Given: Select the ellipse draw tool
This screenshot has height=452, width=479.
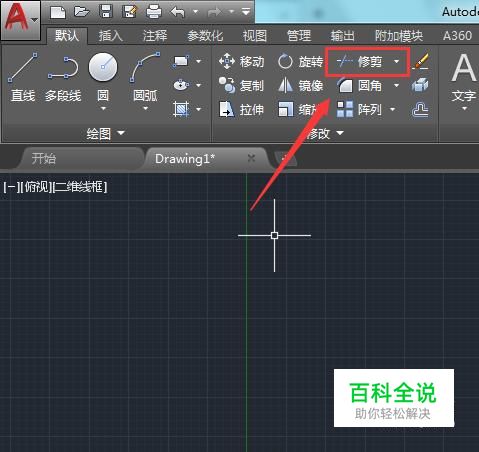Looking at the screenshot, I should 181,85.
